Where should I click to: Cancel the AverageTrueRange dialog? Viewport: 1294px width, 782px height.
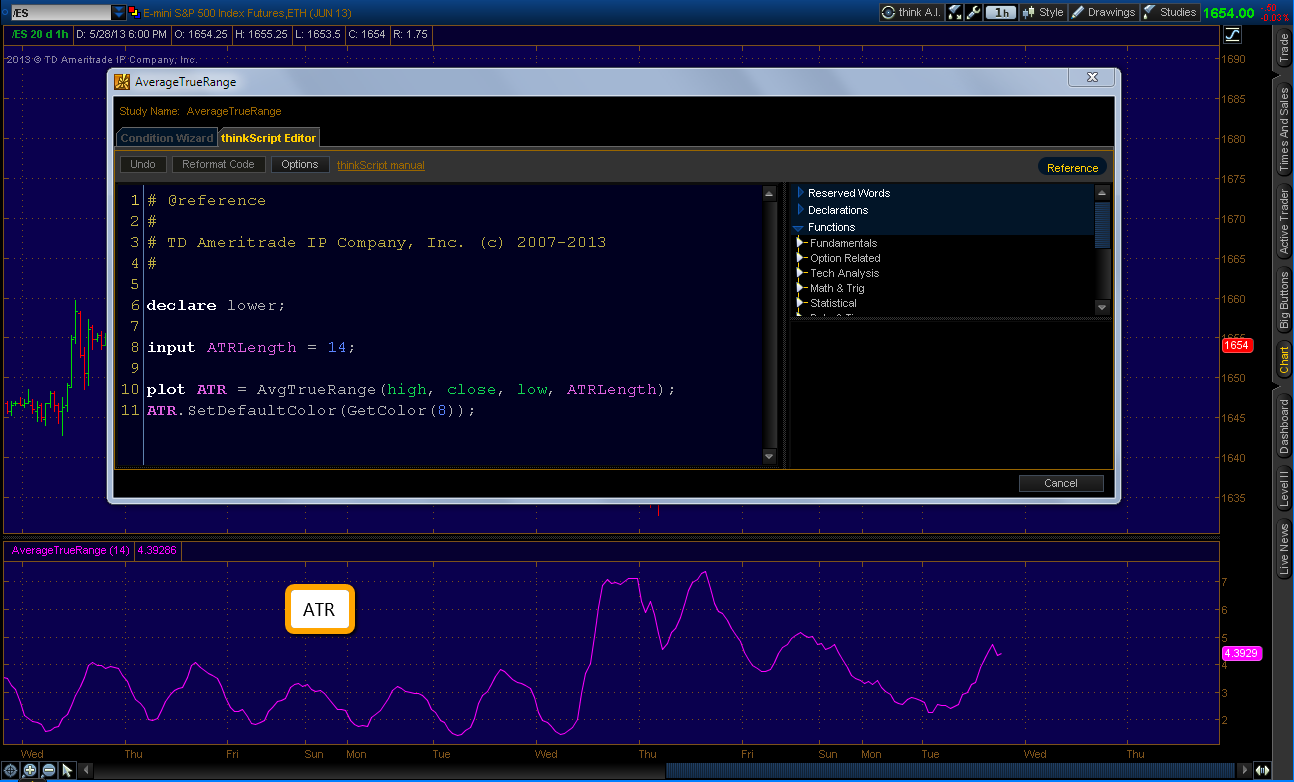1061,483
